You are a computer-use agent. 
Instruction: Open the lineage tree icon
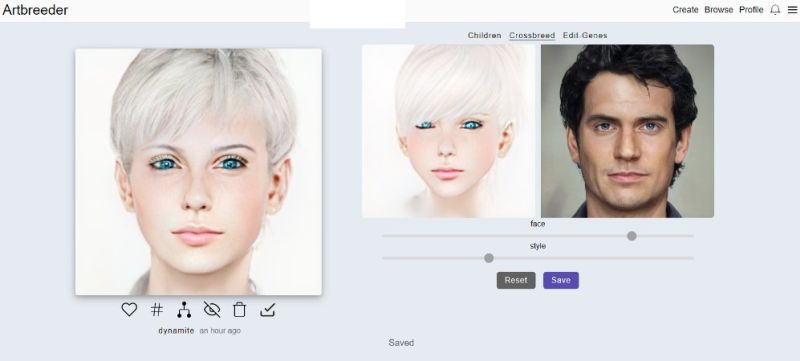(184, 310)
